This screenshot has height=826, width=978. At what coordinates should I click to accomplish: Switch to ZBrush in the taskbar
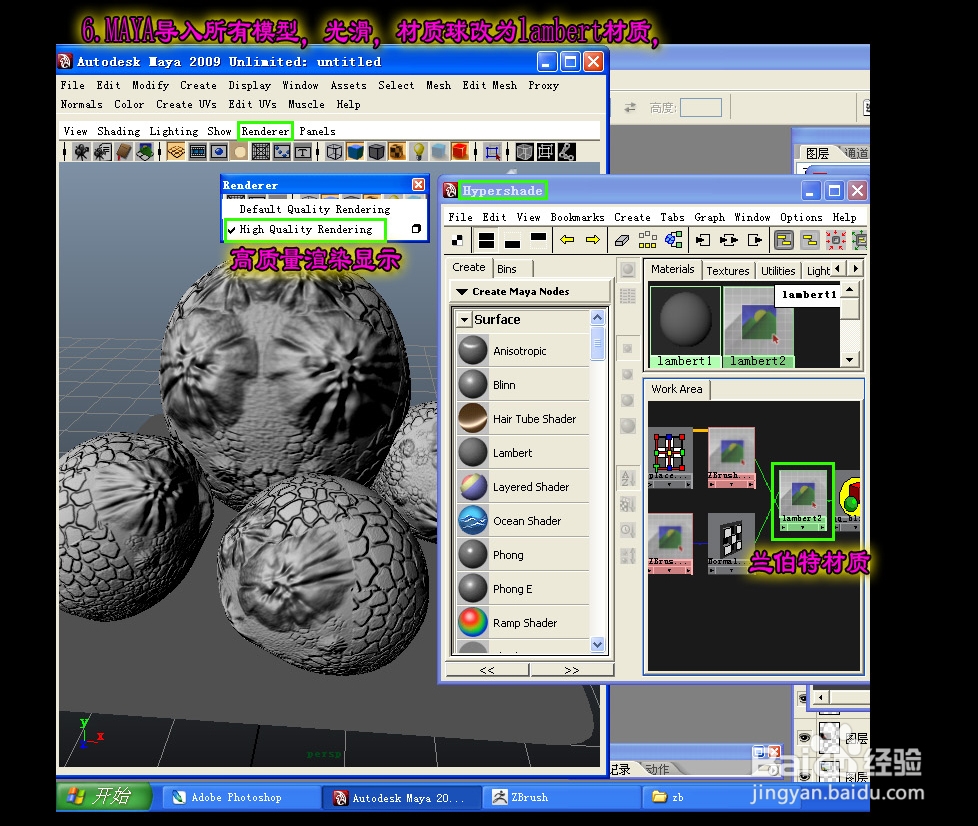tap(561, 797)
